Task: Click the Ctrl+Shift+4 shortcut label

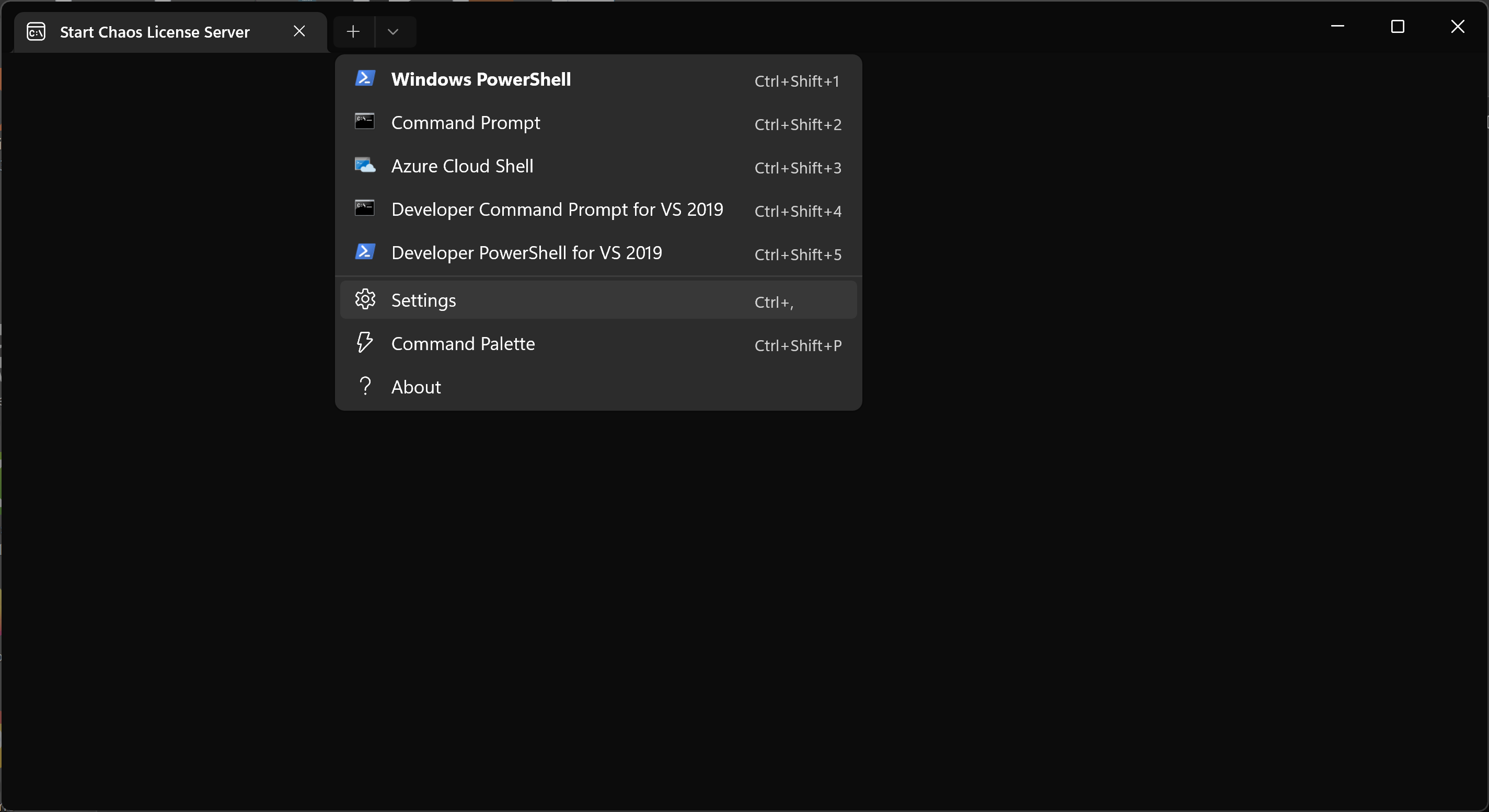Action: (798, 211)
